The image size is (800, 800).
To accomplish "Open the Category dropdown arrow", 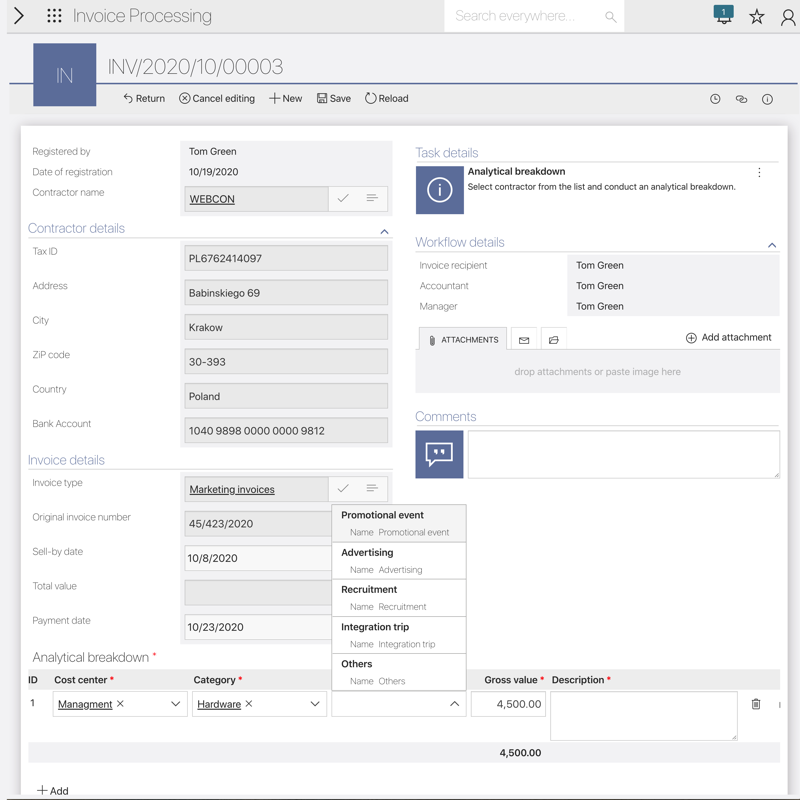I will click(x=314, y=704).
